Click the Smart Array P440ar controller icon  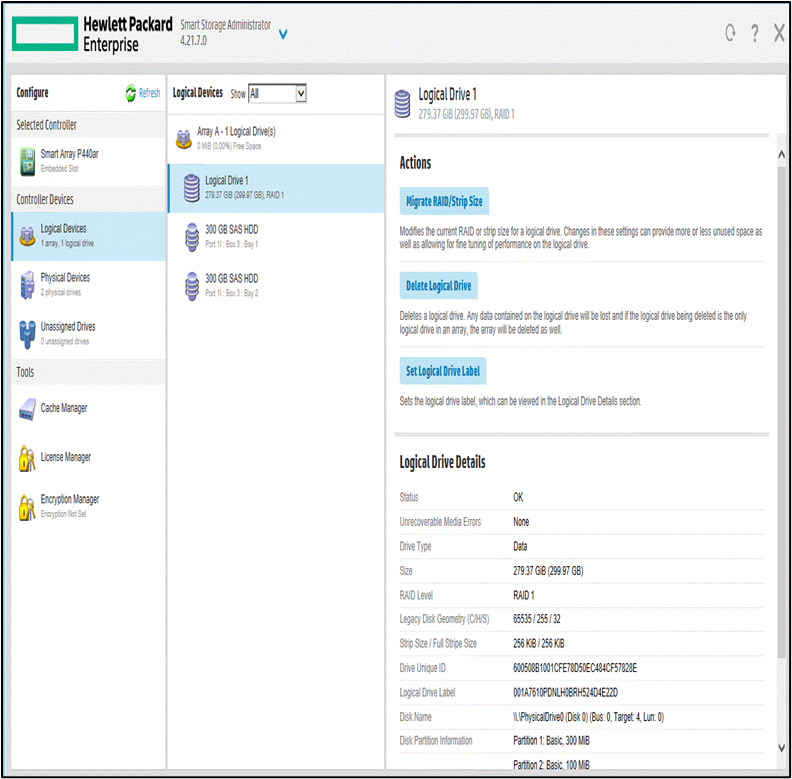pos(27,161)
